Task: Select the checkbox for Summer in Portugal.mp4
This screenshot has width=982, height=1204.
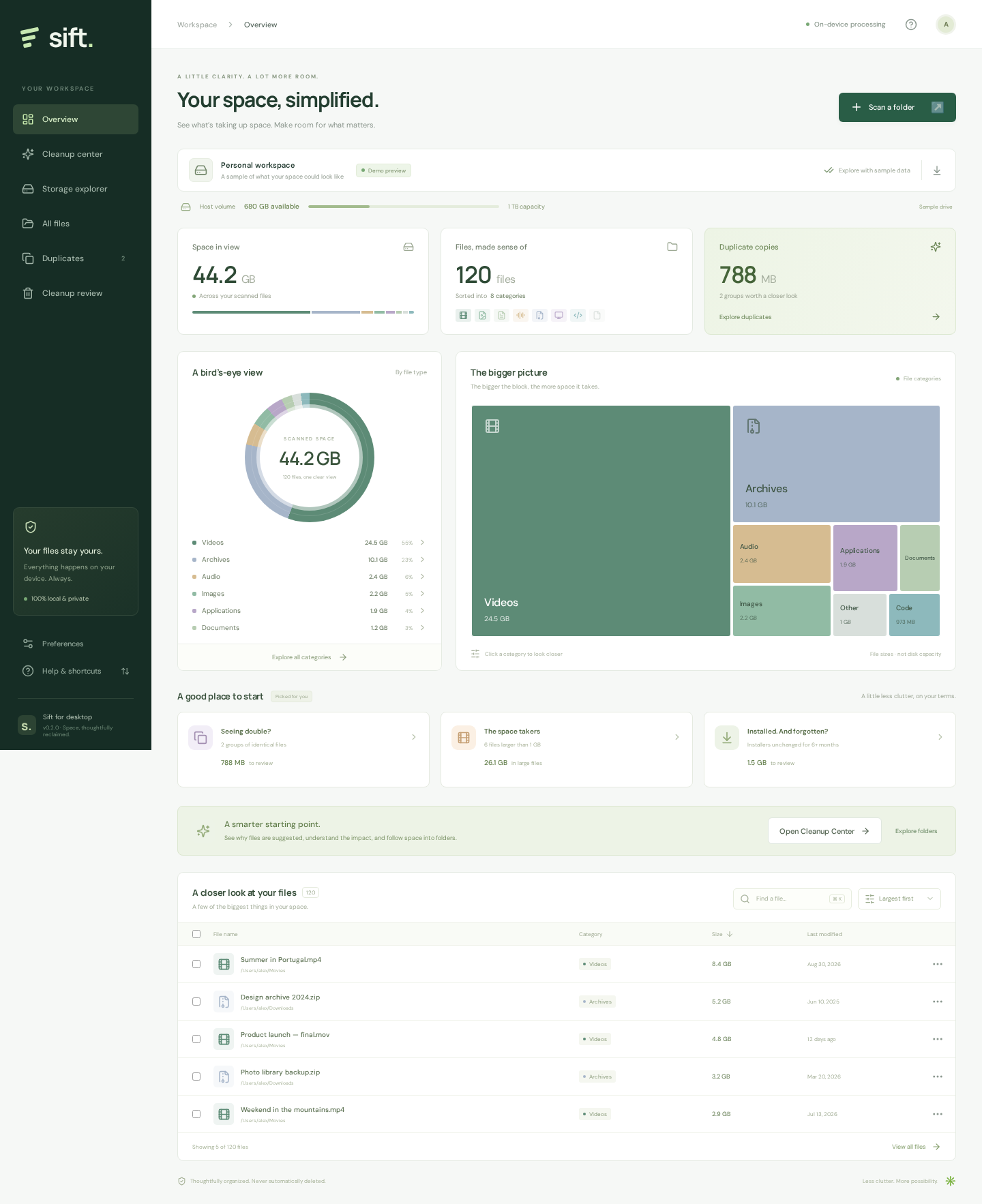Action: click(196, 964)
